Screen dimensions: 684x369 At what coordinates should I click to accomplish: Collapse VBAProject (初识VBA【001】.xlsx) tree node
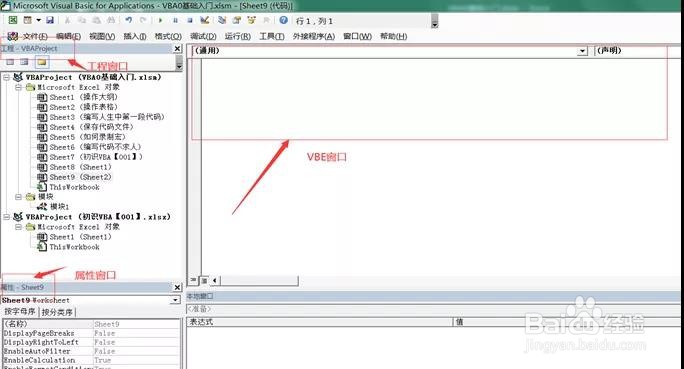7,217
